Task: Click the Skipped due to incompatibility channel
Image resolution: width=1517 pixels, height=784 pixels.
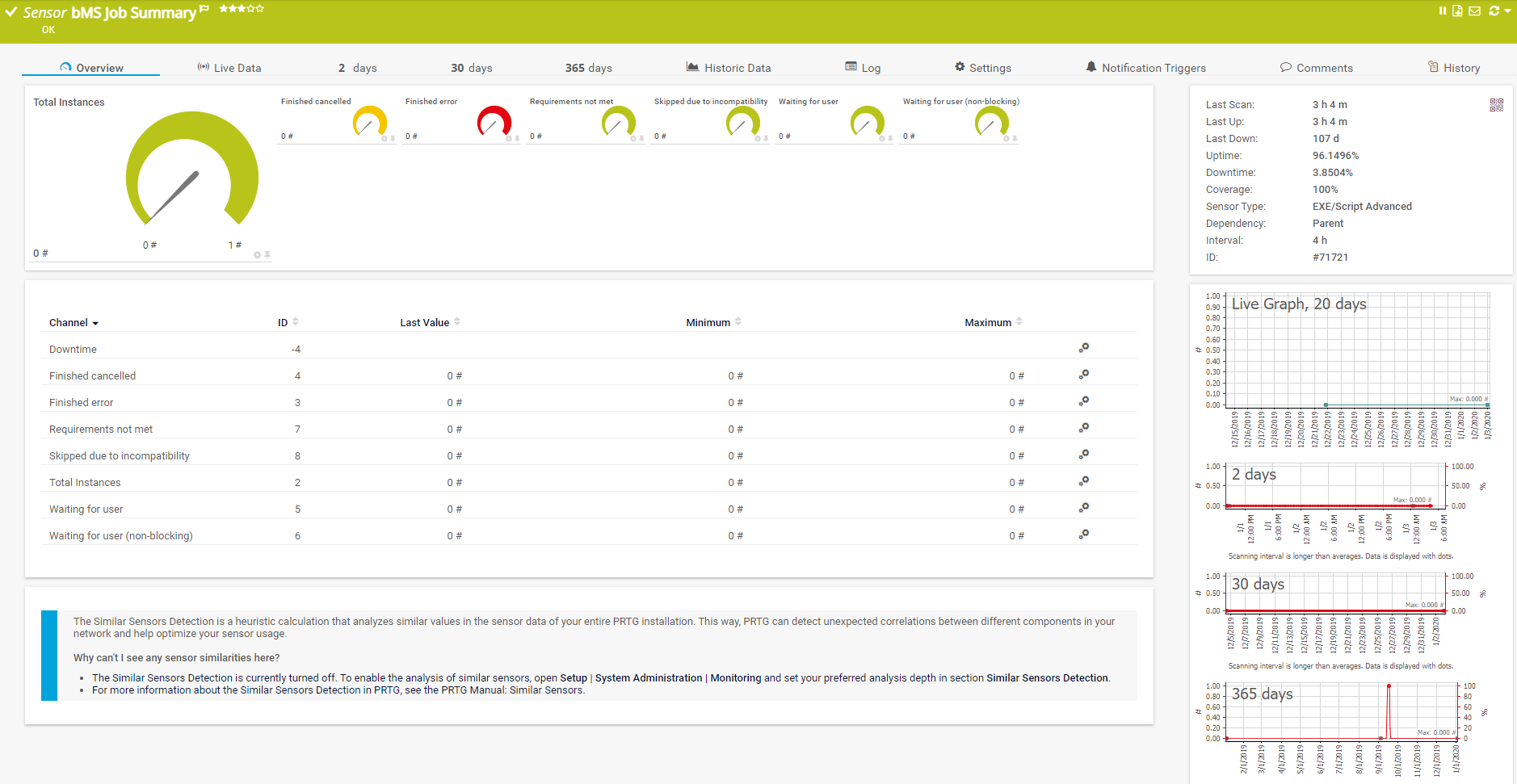Action: (x=120, y=456)
